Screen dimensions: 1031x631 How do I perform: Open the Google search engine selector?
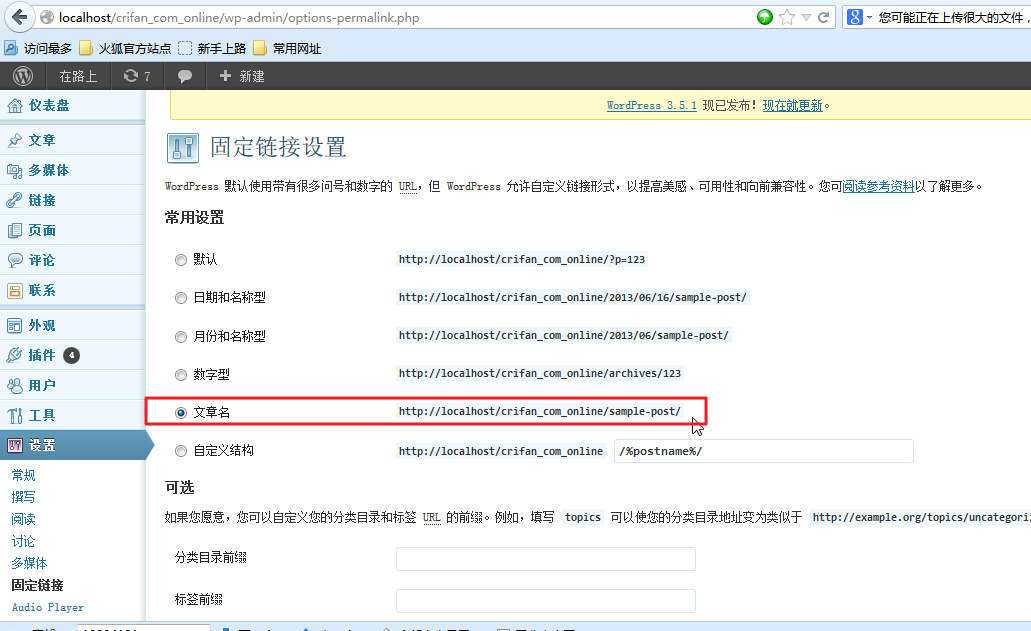(x=859, y=18)
